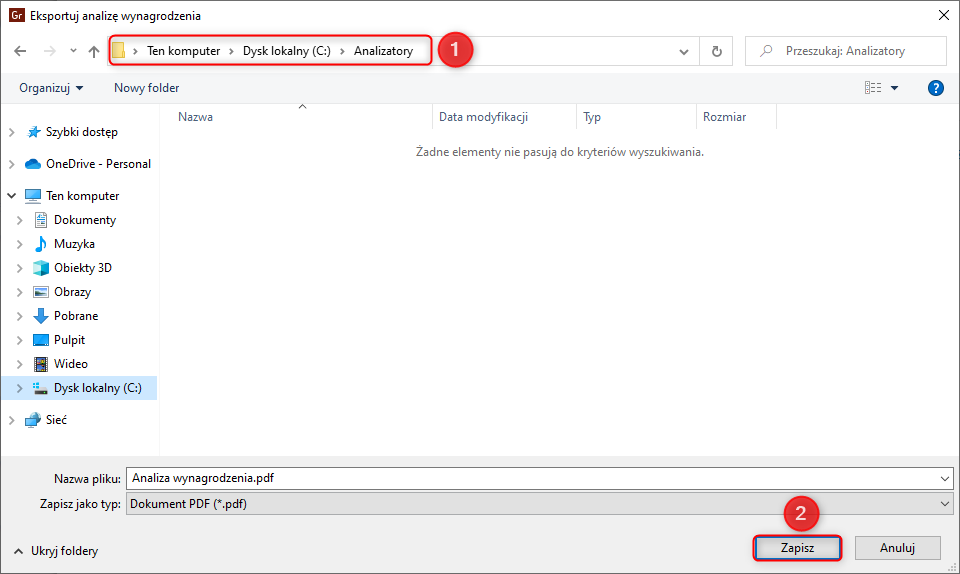960x574 pixels.
Task: Open the Pulpit folder in sidebar
Action: point(69,340)
